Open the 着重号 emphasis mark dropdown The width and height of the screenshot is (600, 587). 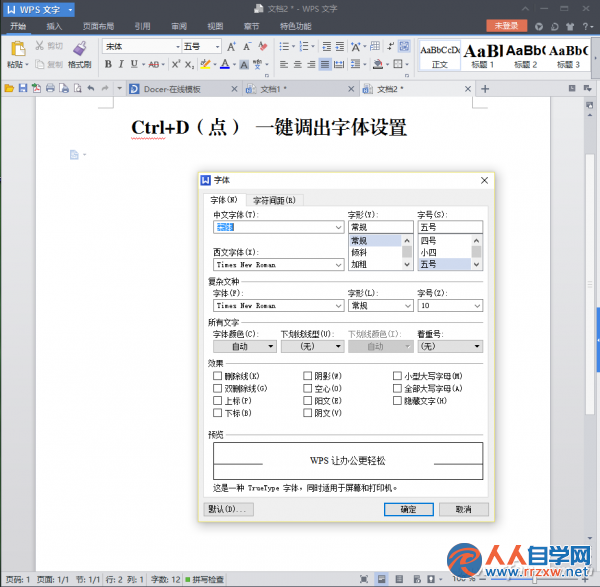point(450,346)
